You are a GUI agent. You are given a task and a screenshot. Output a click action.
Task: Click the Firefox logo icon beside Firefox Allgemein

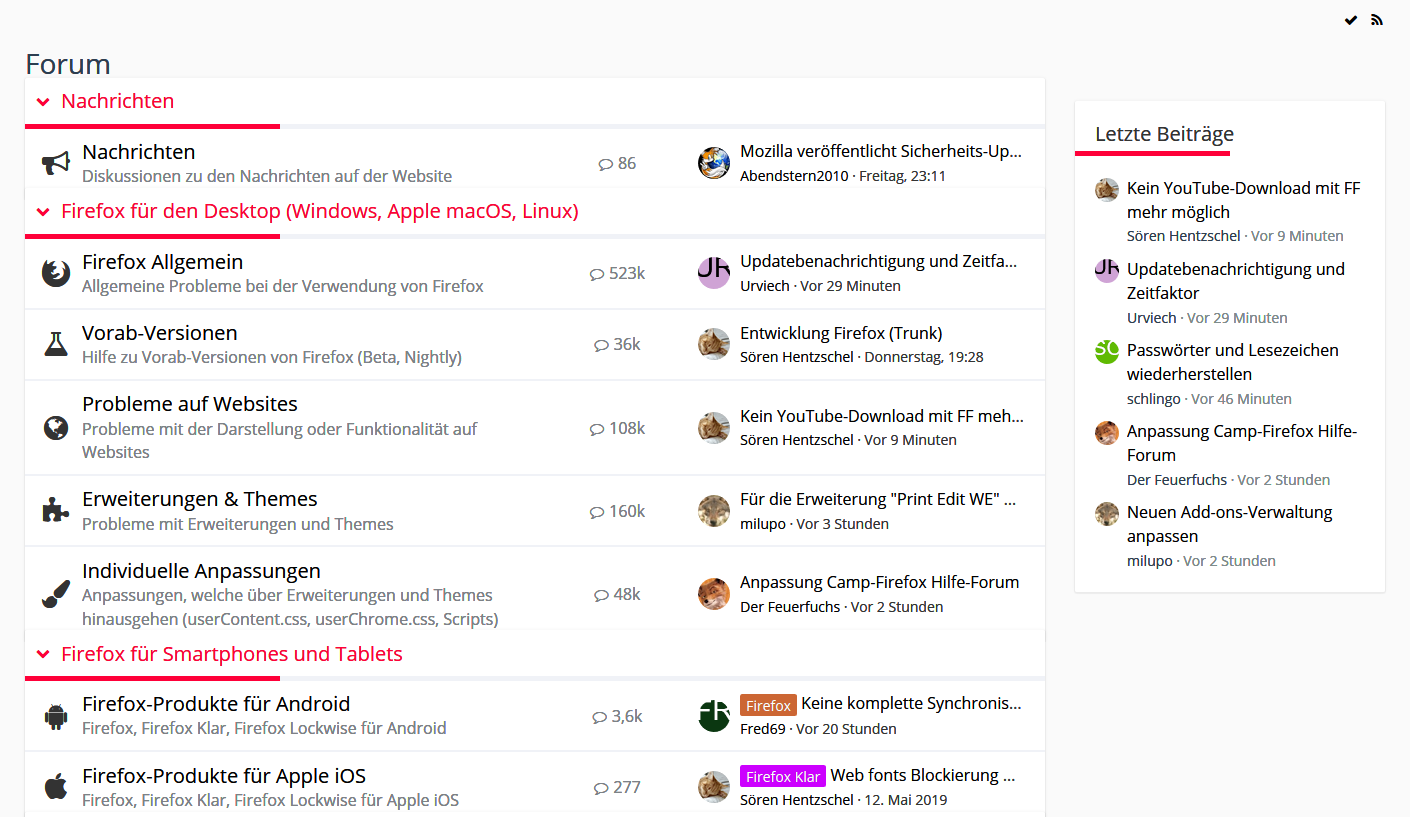pos(55,273)
